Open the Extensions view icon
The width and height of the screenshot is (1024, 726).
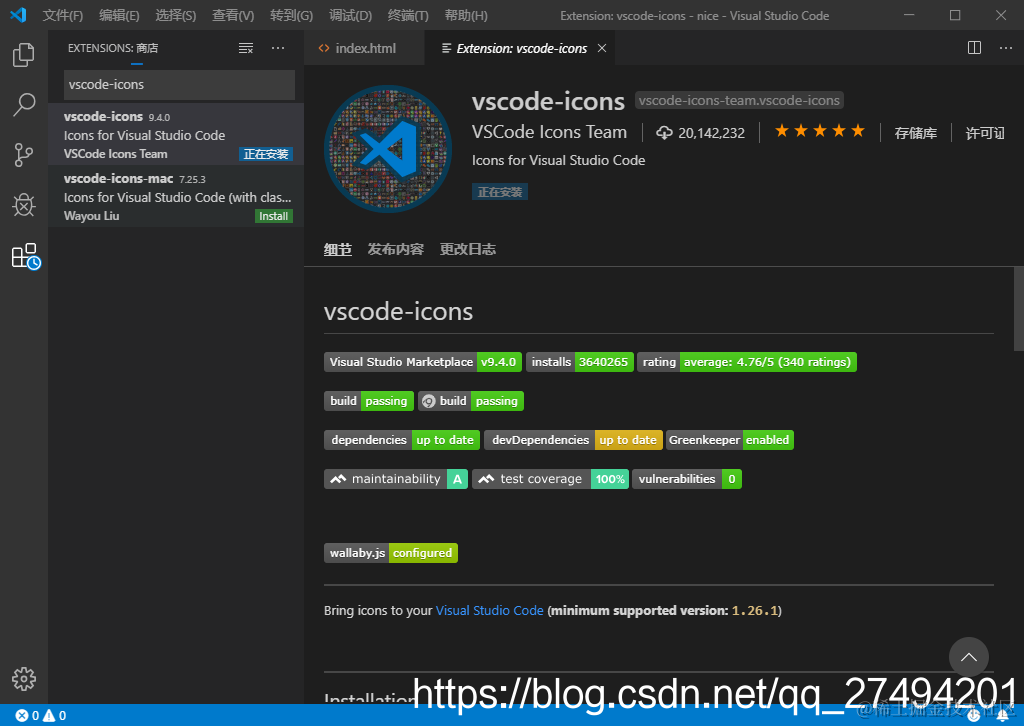(x=26, y=256)
